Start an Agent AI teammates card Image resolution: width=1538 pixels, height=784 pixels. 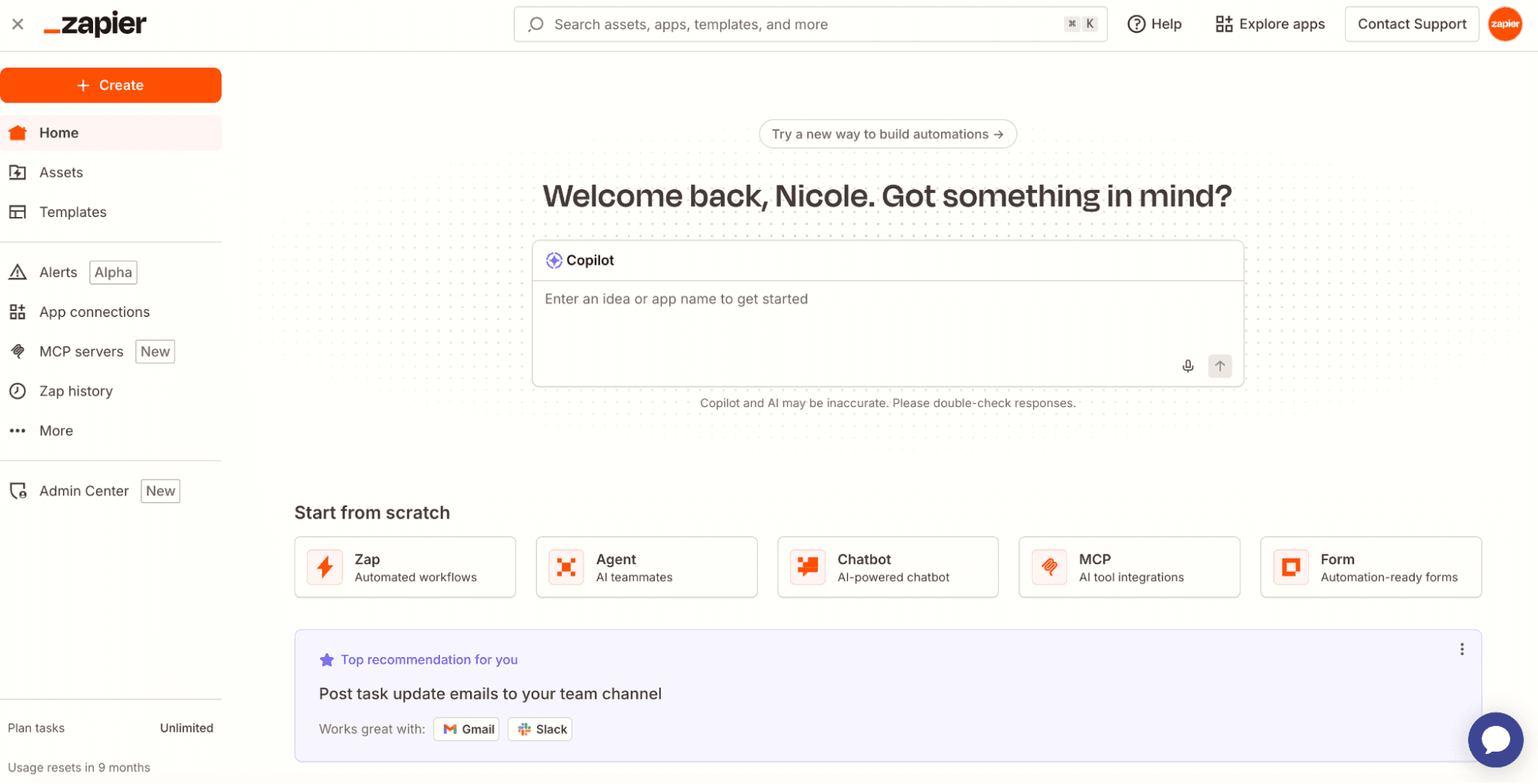646,567
